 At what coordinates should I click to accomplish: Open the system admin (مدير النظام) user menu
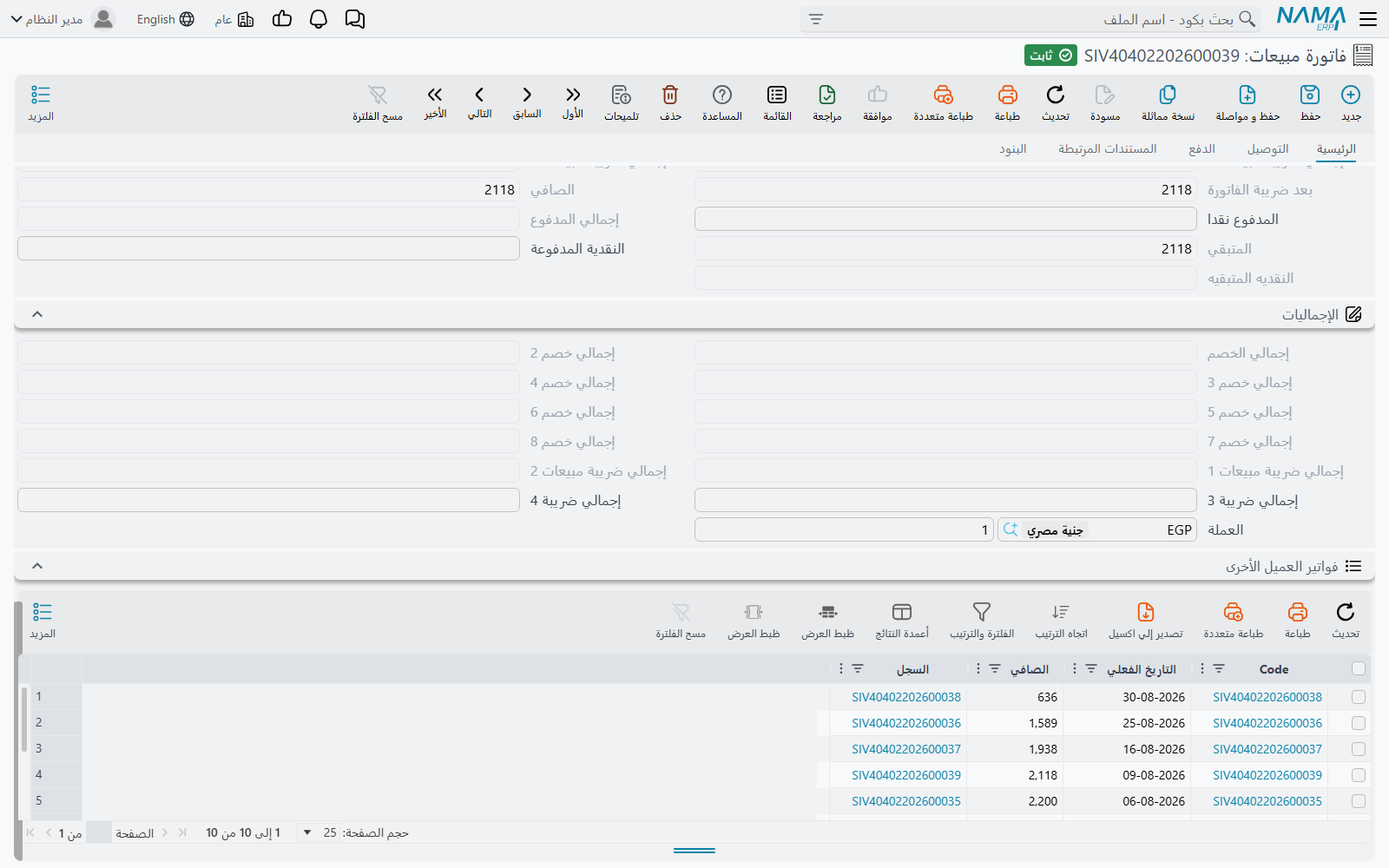[63, 19]
